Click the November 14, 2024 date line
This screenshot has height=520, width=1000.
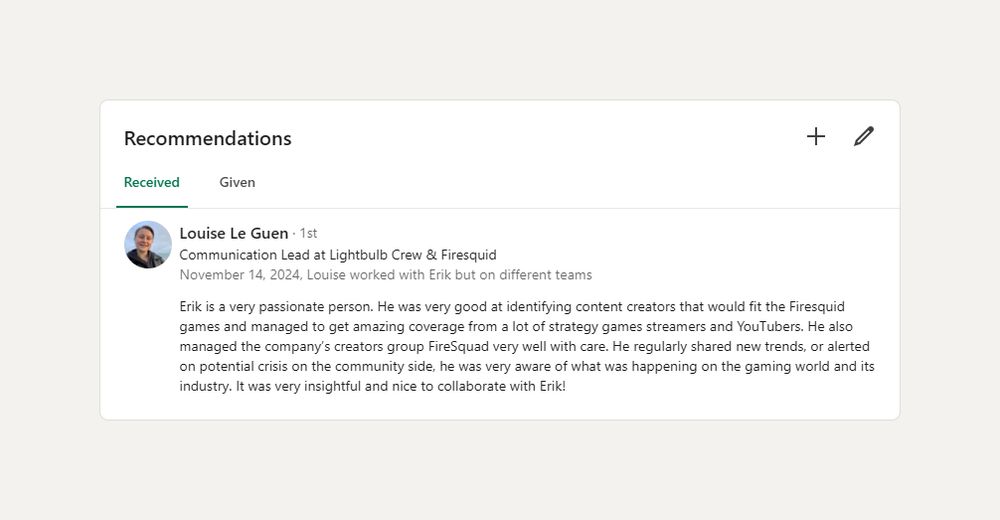click(241, 275)
